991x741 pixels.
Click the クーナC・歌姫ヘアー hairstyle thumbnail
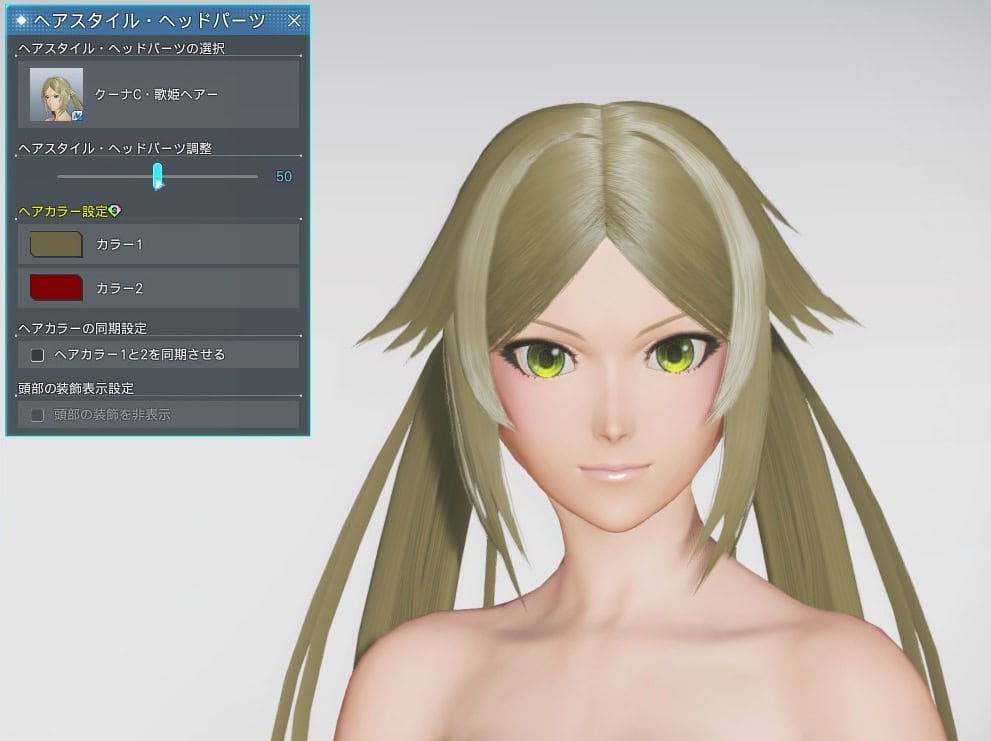coord(56,94)
